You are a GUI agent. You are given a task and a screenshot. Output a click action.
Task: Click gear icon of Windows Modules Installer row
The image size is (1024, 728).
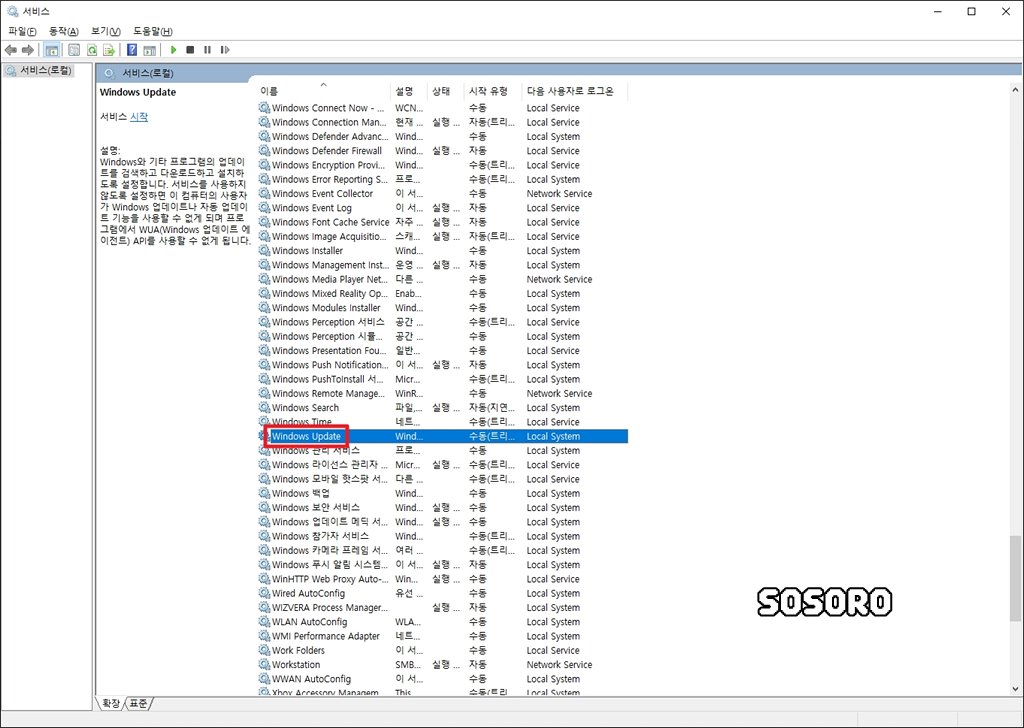pos(264,308)
